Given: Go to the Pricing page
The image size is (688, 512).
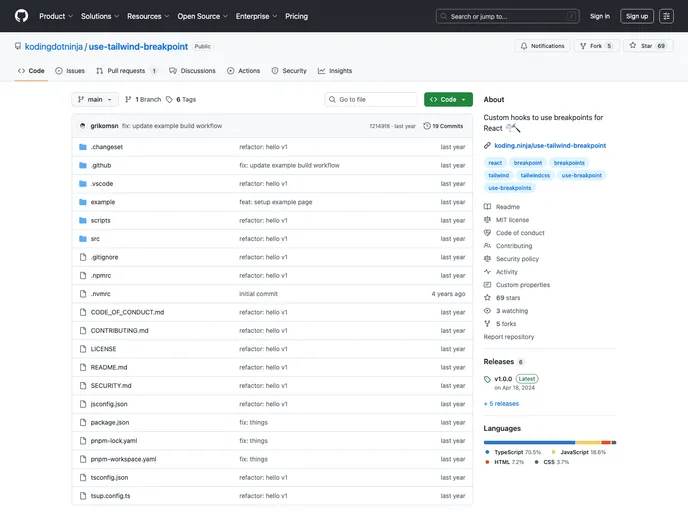Looking at the screenshot, I should point(297,16).
